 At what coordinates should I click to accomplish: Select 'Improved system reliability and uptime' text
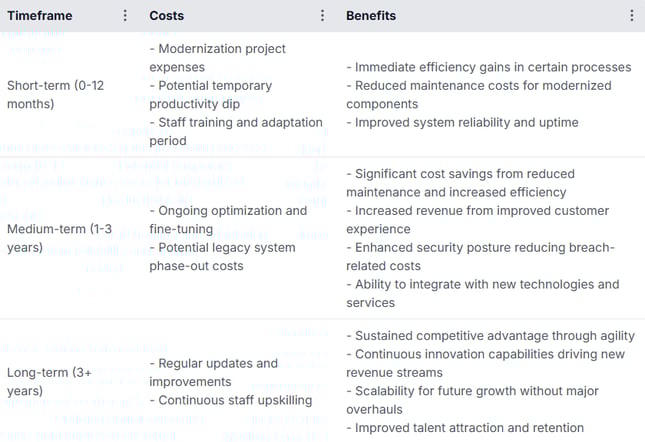462,122
